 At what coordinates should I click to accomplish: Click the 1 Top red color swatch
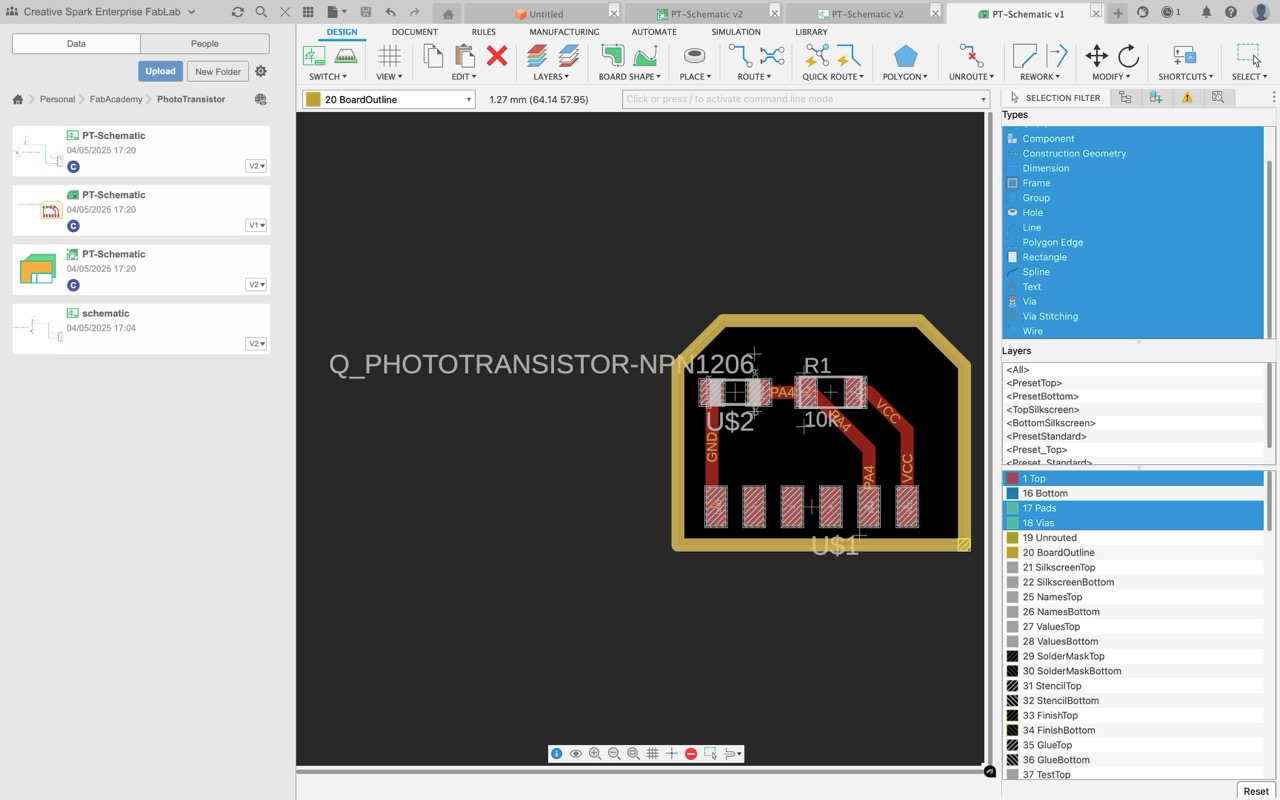tap(1012, 479)
